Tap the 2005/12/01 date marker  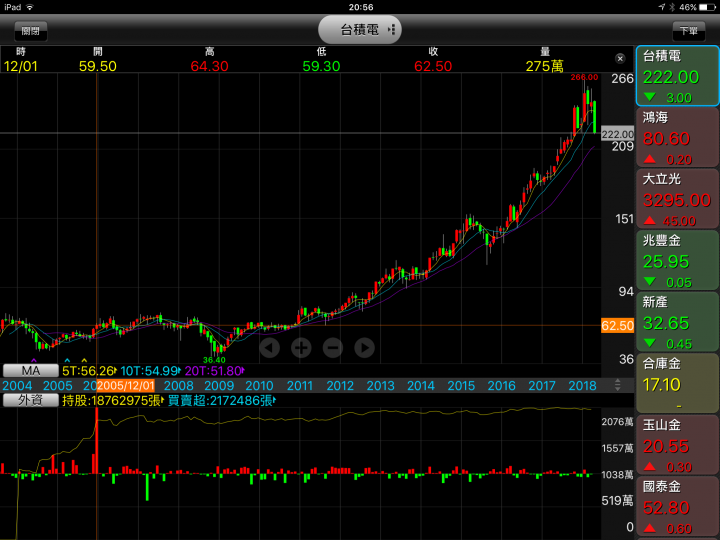tap(126, 385)
